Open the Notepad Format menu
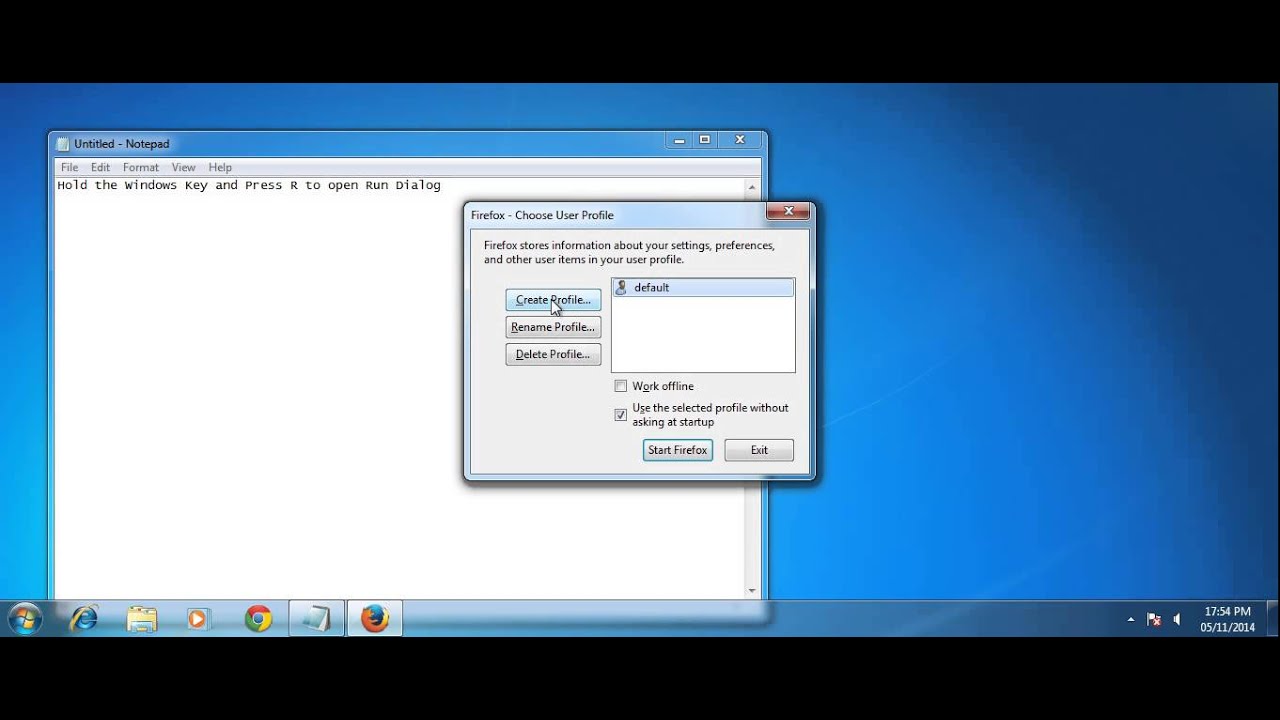Image resolution: width=1280 pixels, height=720 pixels. pyautogui.click(x=141, y=167)
